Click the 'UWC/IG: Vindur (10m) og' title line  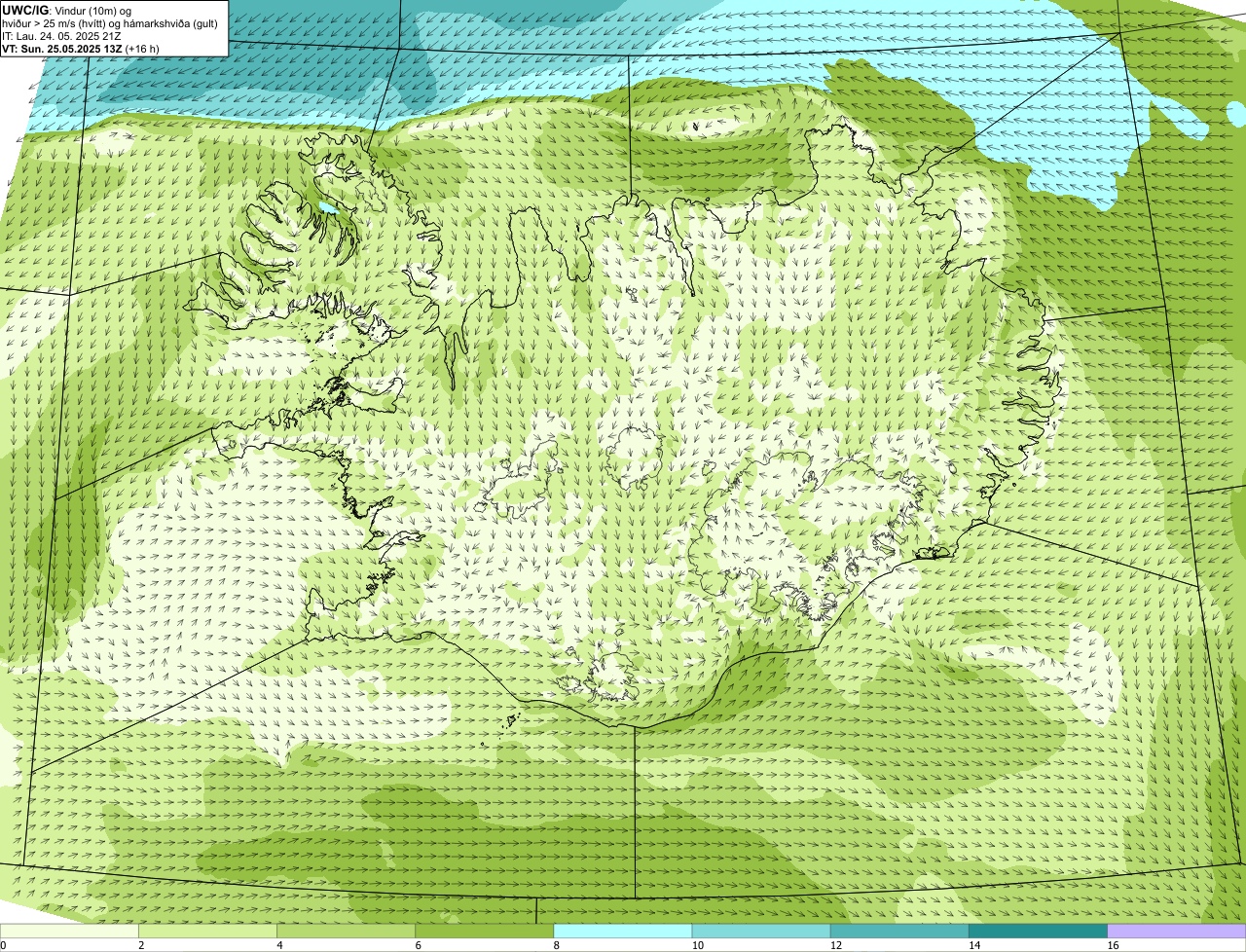click(x=67, y=11)
